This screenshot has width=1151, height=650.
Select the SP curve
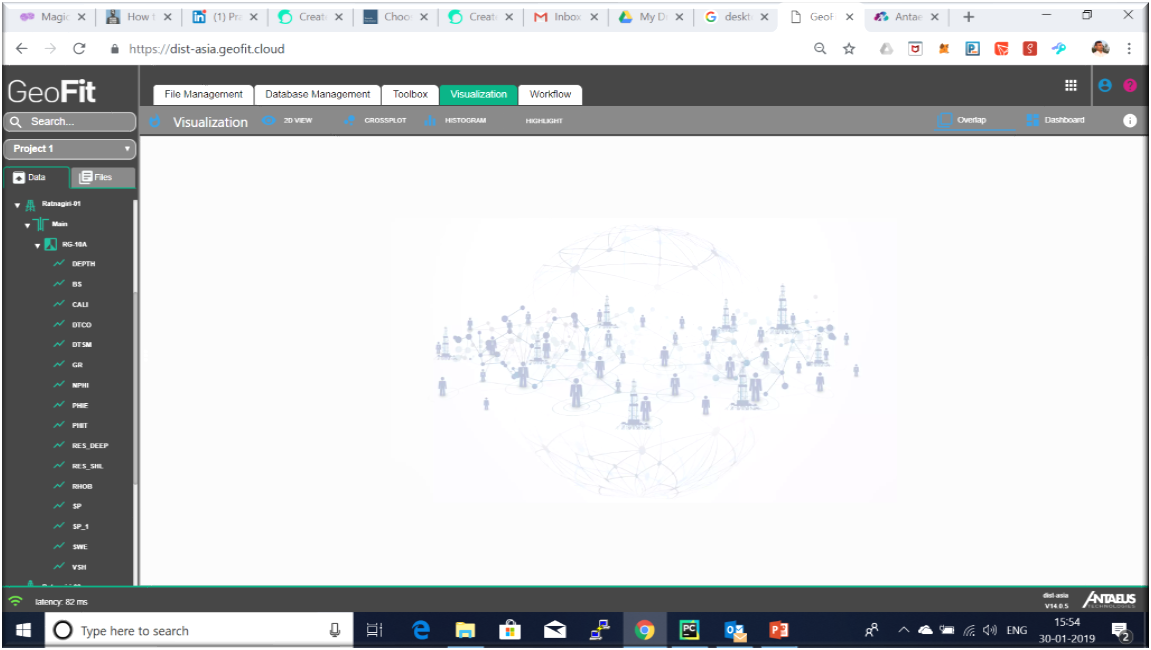click(x=77, y=506)
